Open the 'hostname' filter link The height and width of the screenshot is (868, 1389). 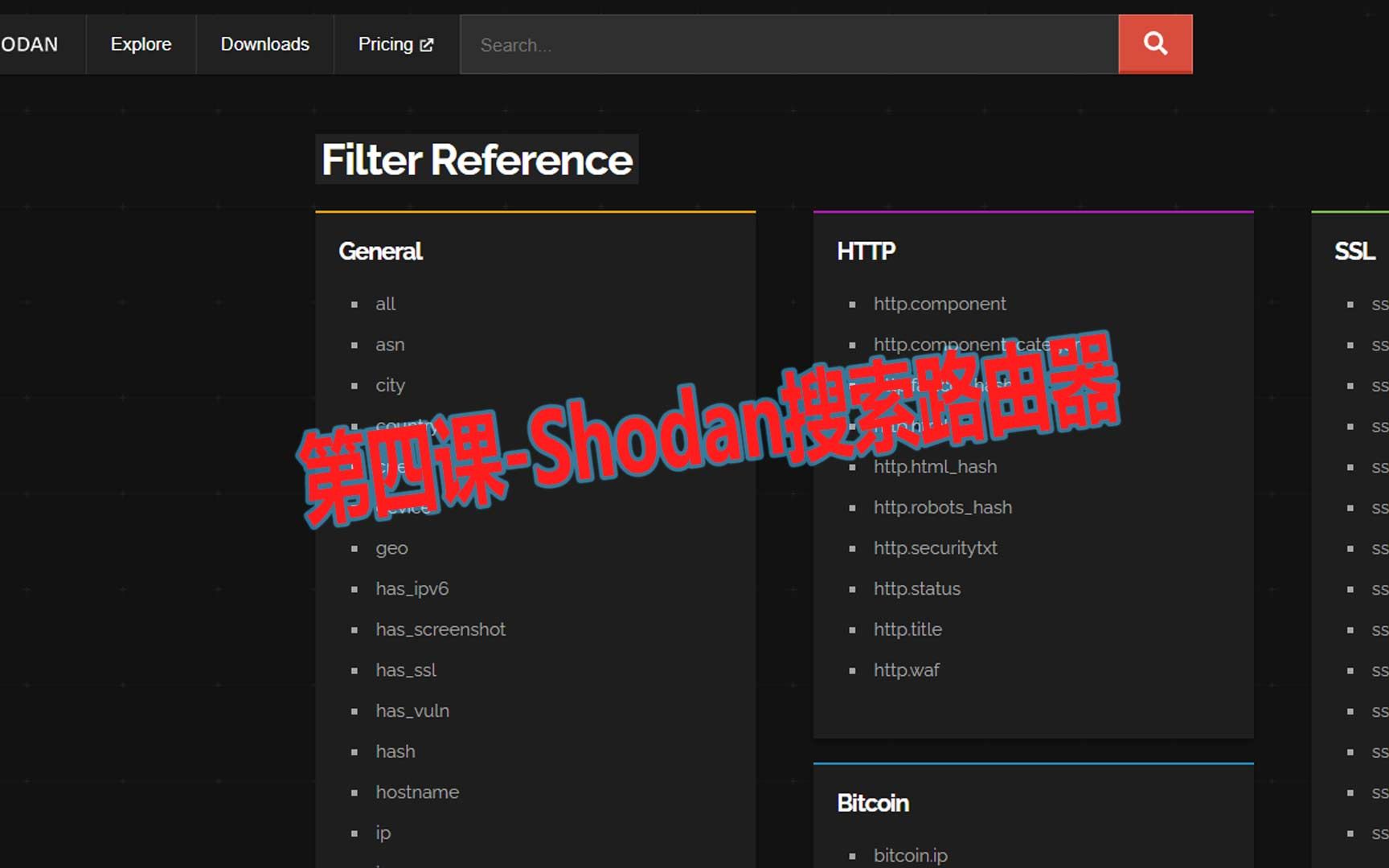[417, 792]
